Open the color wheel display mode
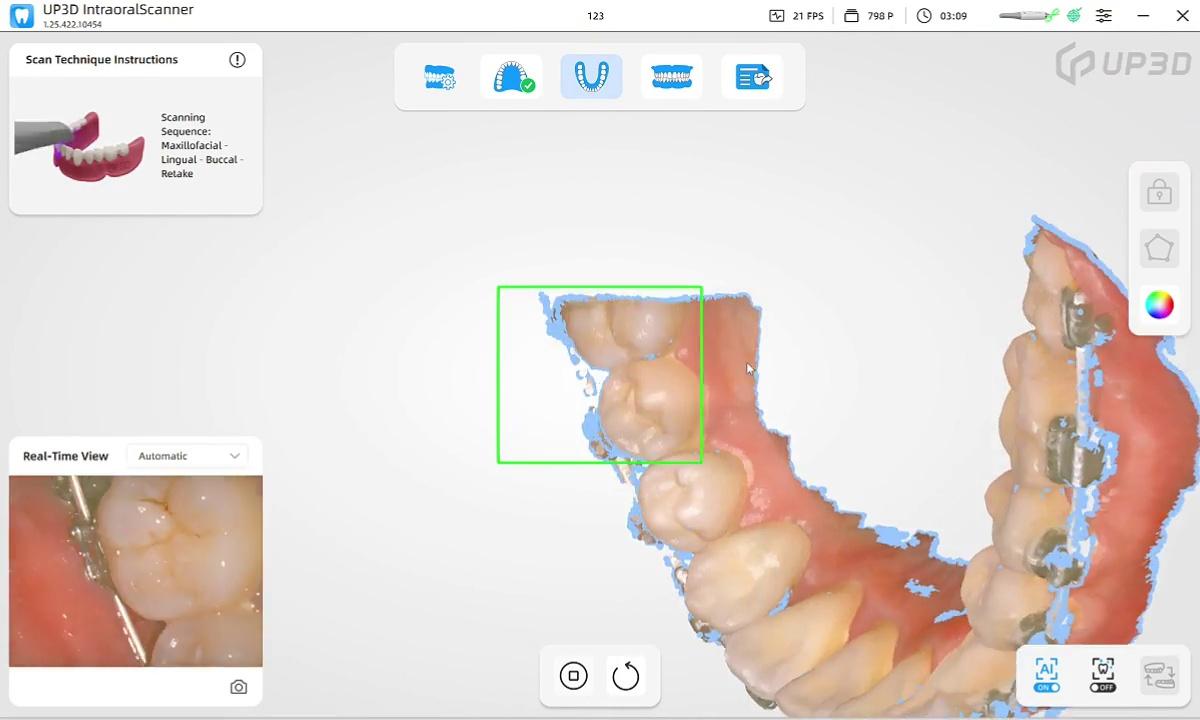1200x720 pixels. click(x=1159, y=304)
